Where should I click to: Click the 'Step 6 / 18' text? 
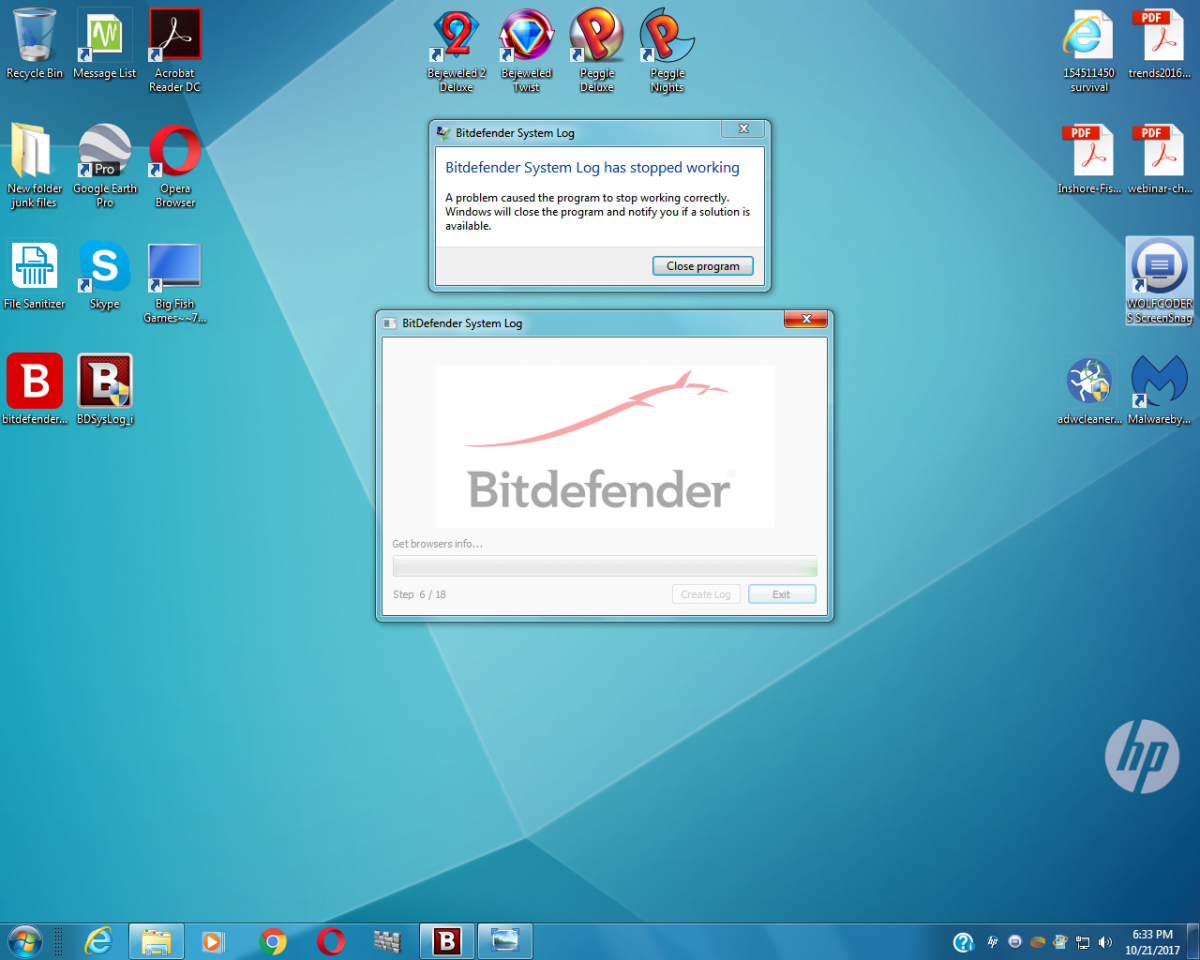419,594
